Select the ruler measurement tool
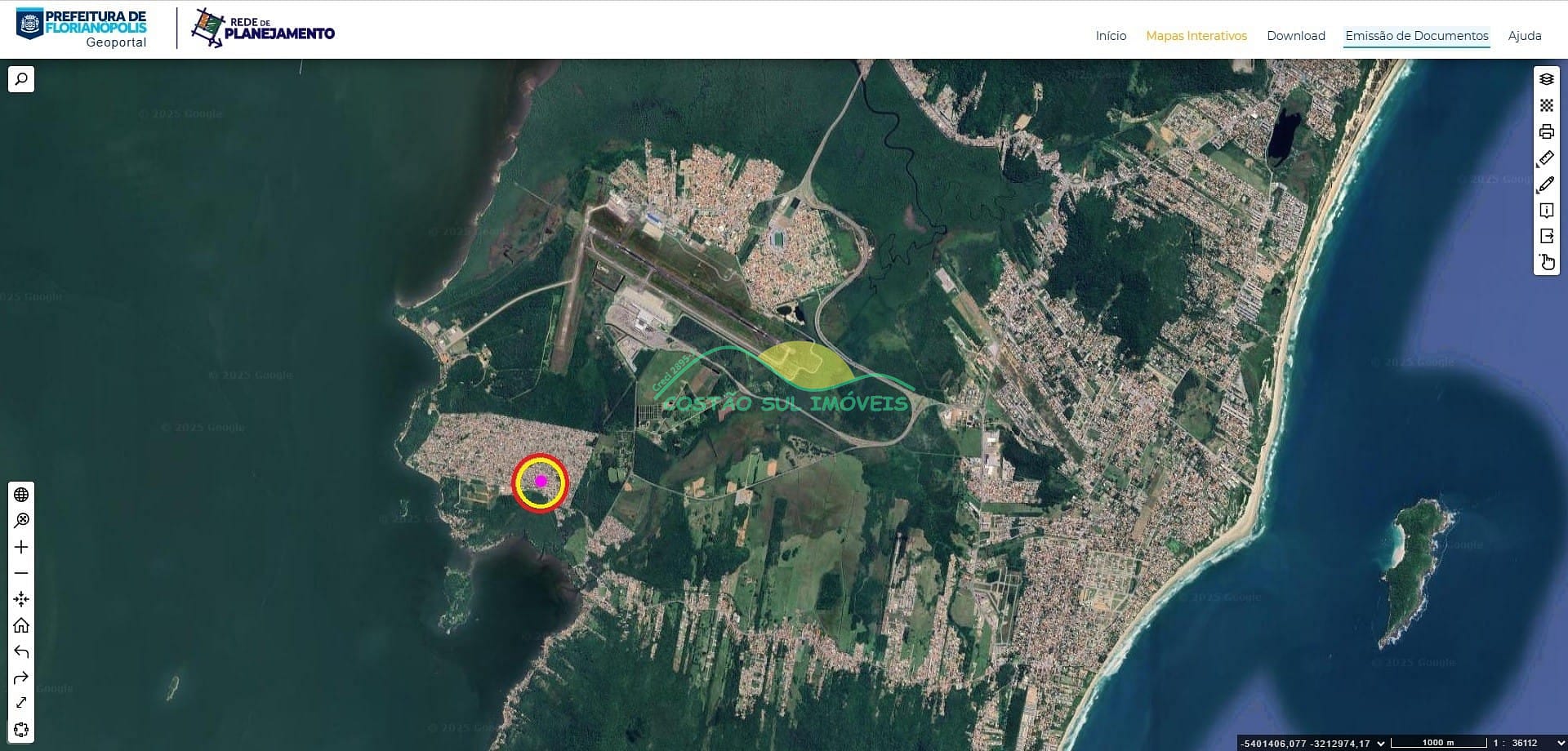1568x751 pixels. pyautogui.click(x=1546, y=158)
